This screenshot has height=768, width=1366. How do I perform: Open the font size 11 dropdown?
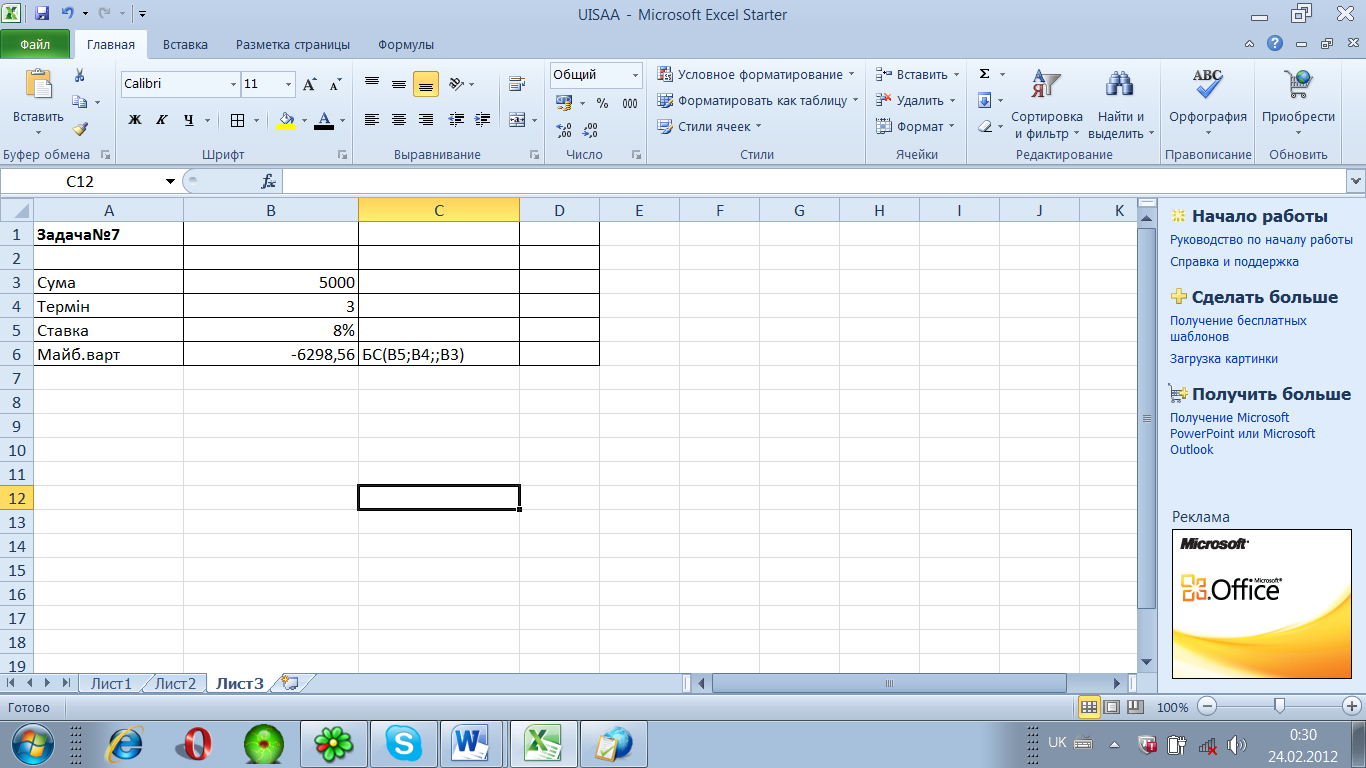point(289,84)
